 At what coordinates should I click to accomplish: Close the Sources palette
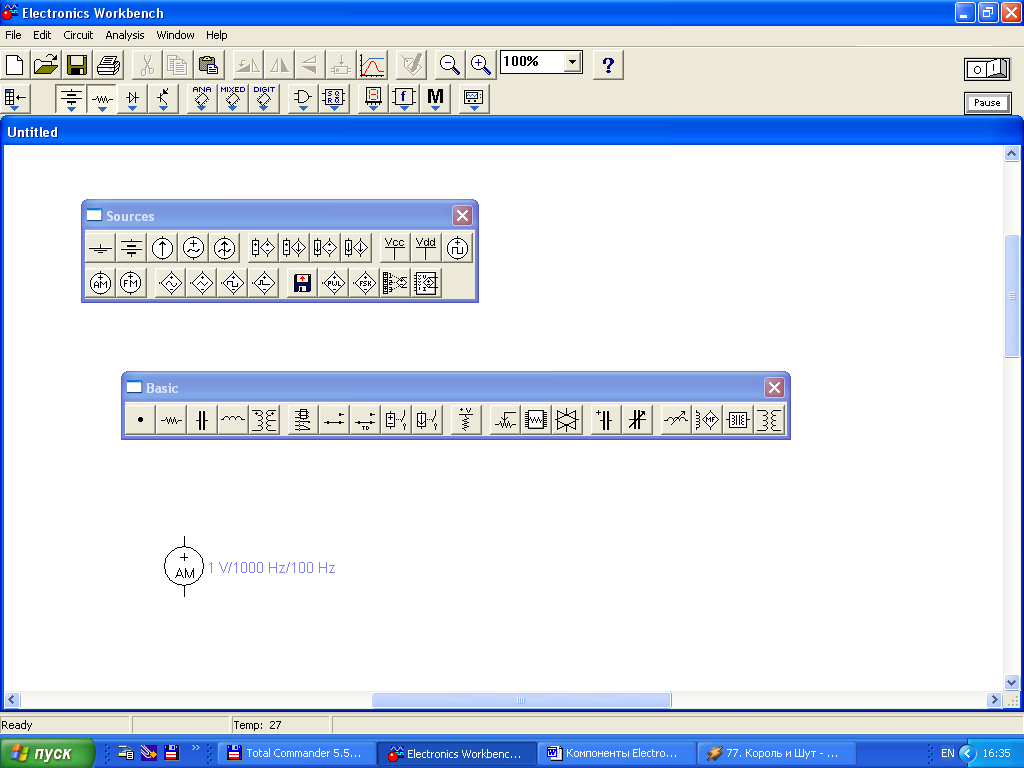tap(462, 216)
